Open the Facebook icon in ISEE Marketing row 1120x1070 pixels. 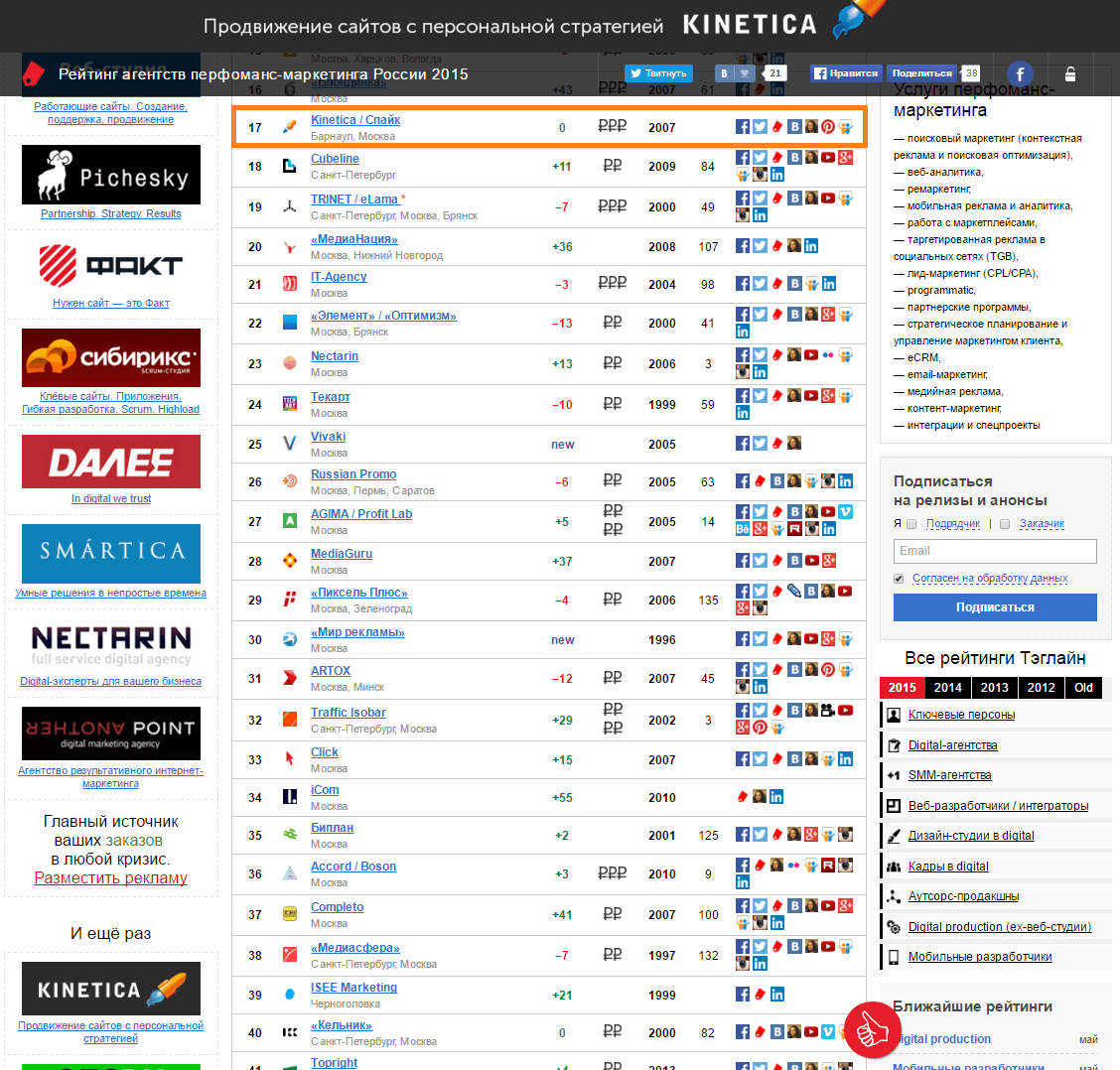[743, 994]
